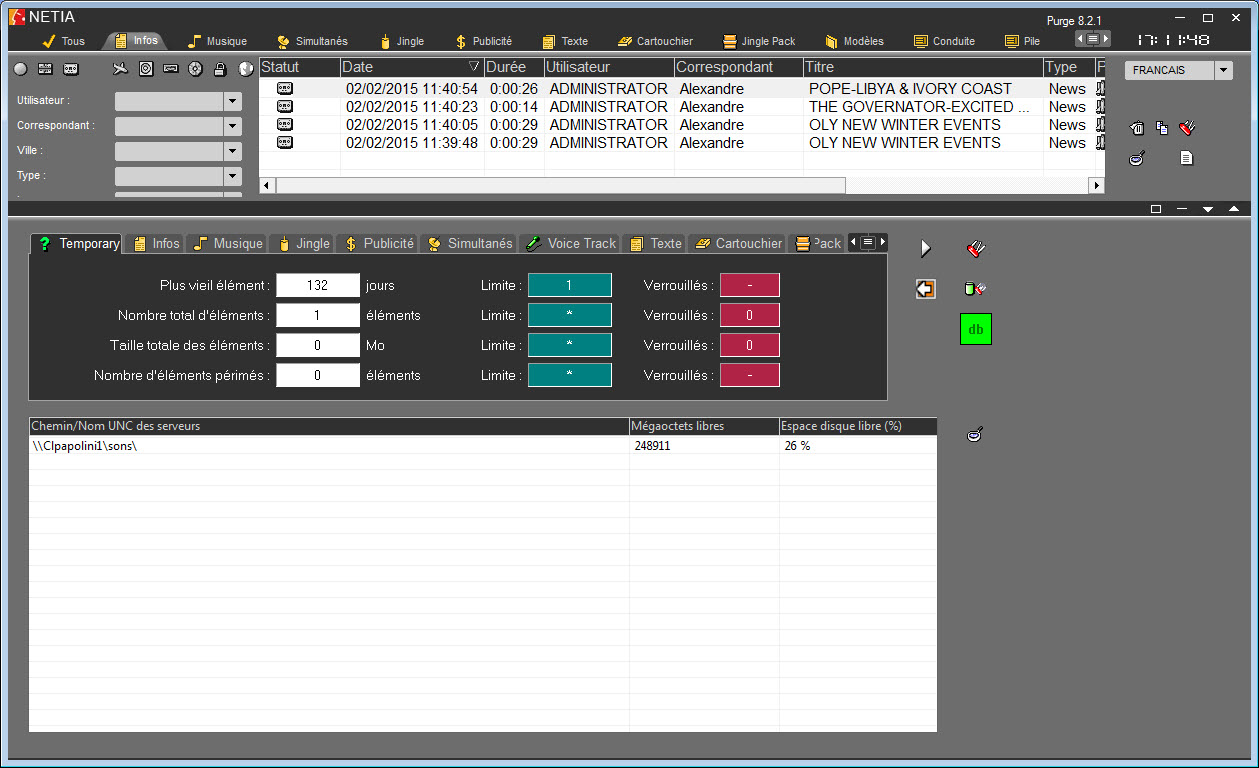Click the document page icon at right
This screenshot has width=1259, height=768.
[1186, 158]
